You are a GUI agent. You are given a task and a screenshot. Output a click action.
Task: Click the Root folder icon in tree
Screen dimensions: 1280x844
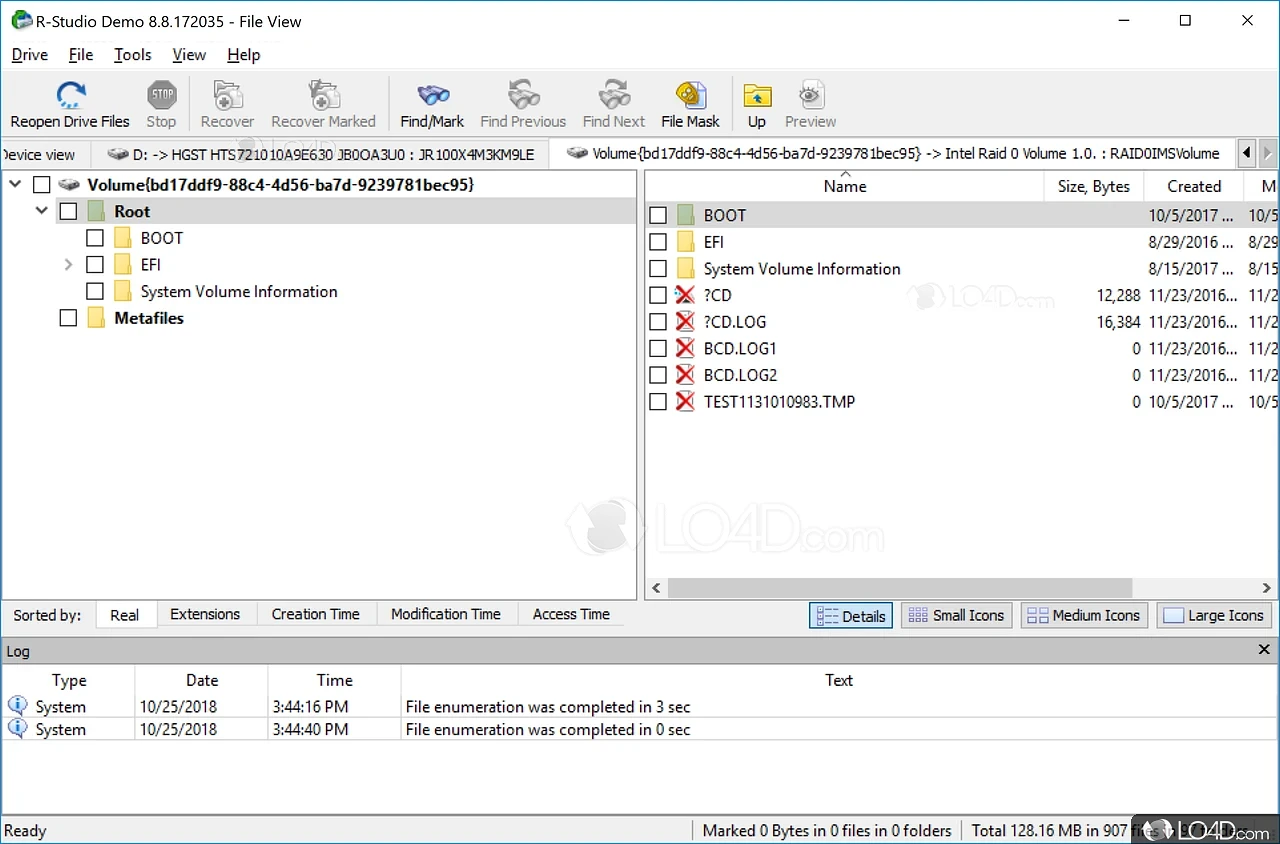(x=96, y=211)
